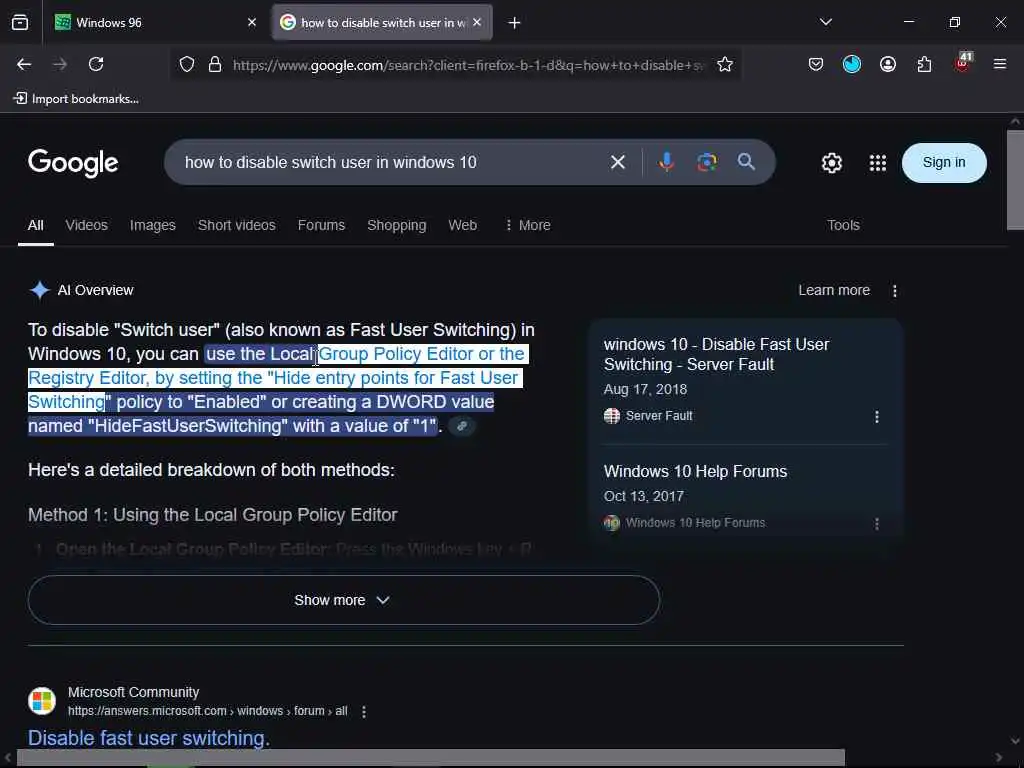Select the Shopping results tab
The height and width of the screenshot is (768, 1024).
(x=396, y=225)
